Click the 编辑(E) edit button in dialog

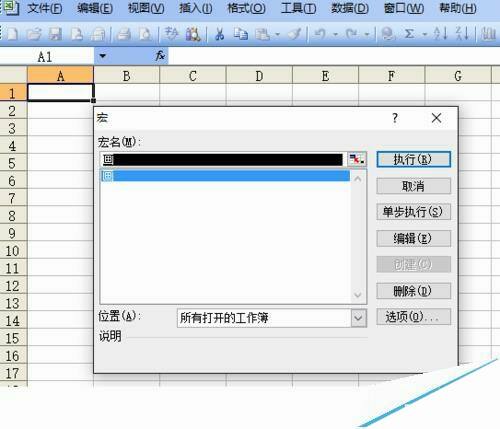tap(413, 238)
